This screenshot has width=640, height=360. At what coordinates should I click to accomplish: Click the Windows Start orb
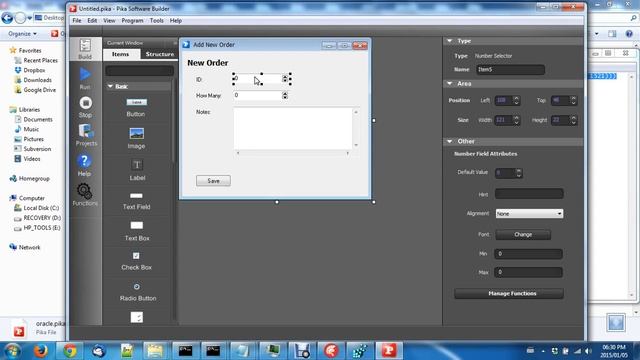point(12,351)
